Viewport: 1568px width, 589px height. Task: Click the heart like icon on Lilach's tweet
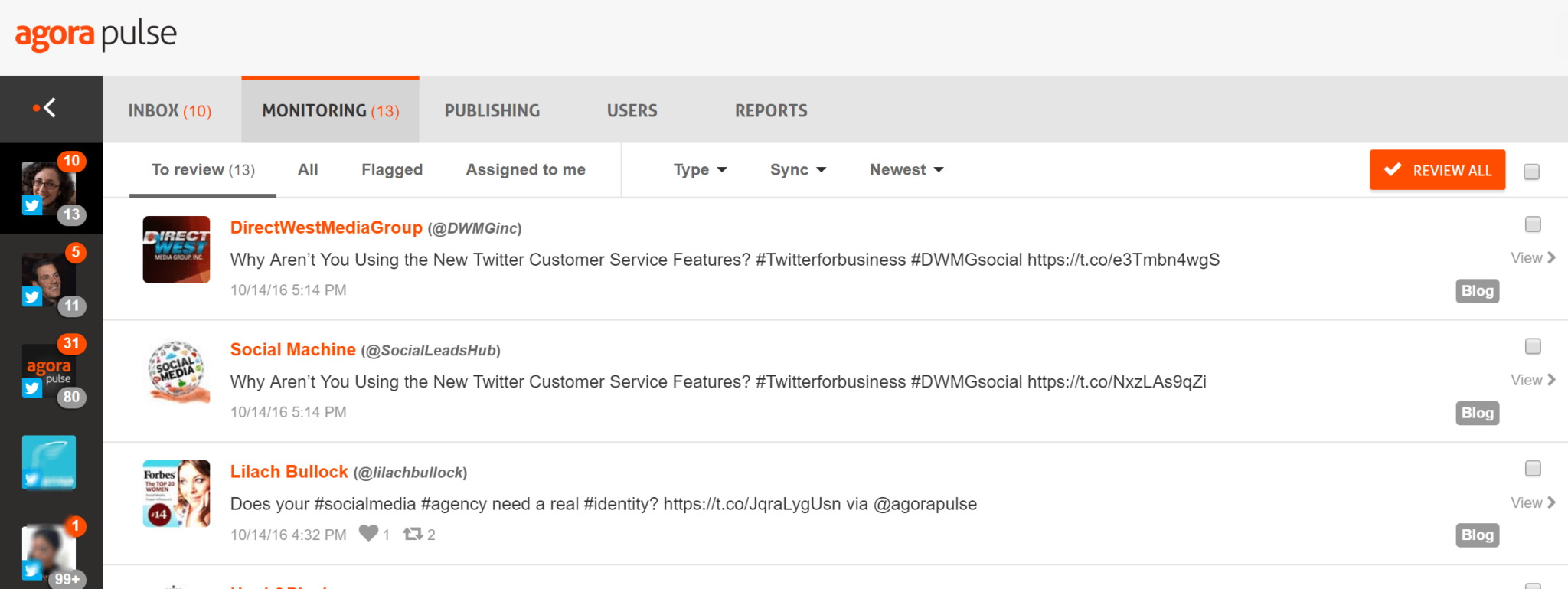point(368,533)
